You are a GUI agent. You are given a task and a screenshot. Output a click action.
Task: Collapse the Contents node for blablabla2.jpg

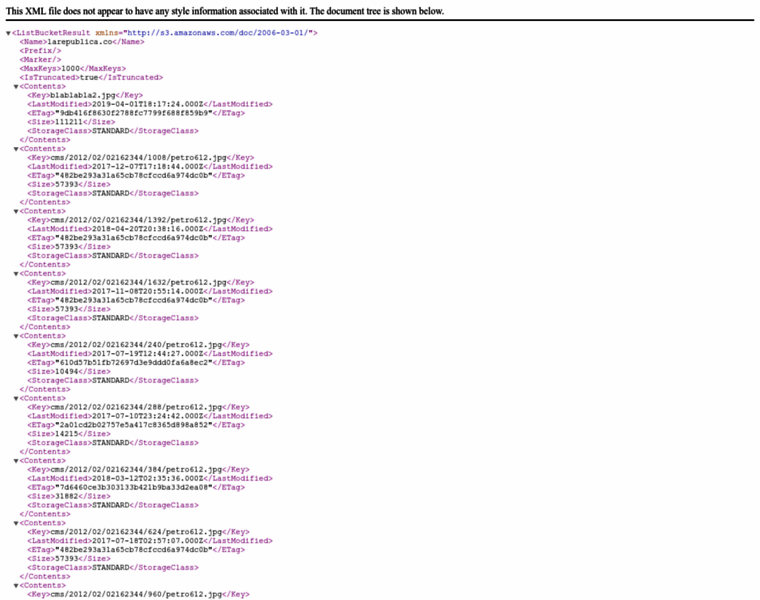(16, 86)
